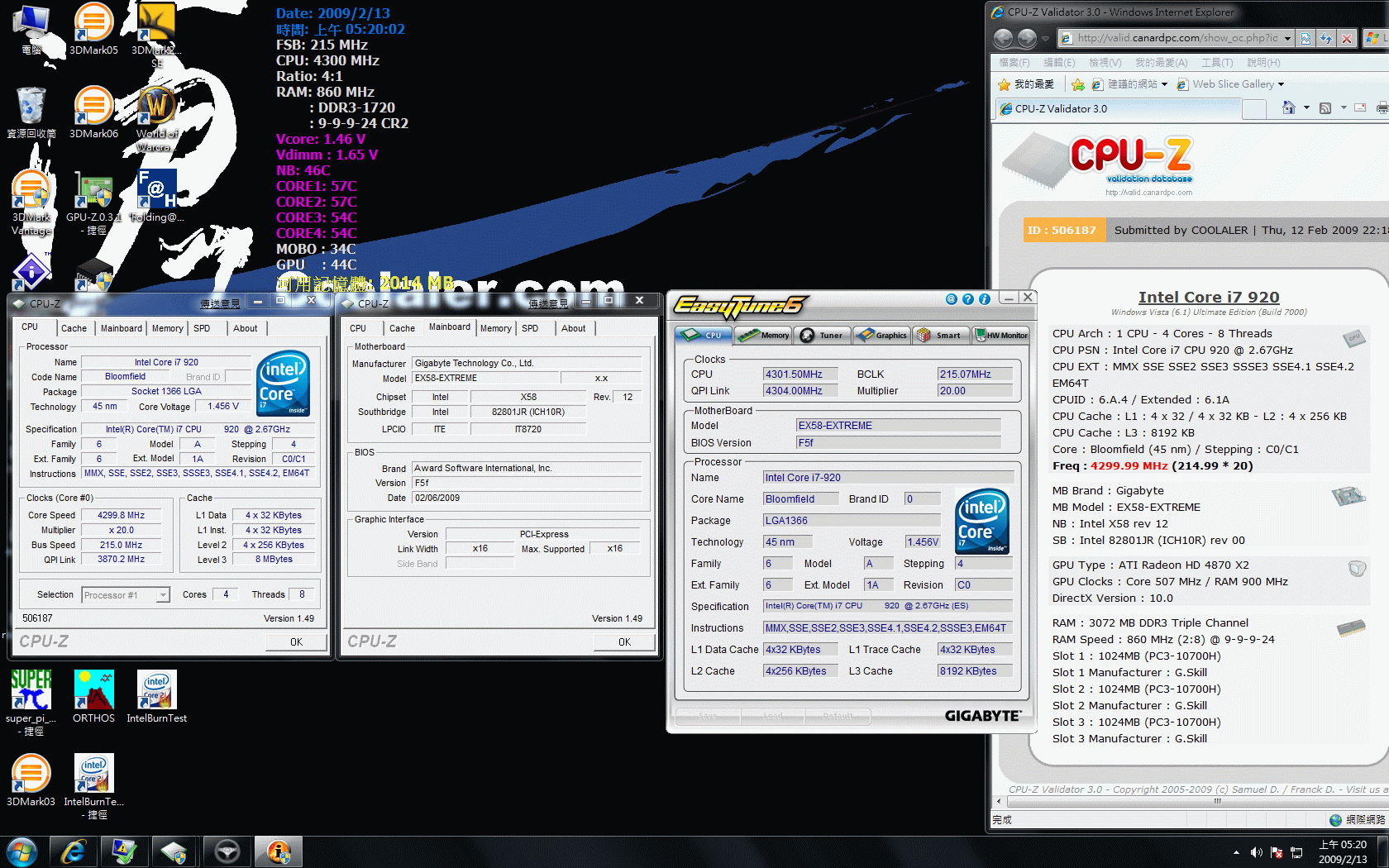The image size is (1389, 868).
Task: Click the IE home toolbar icon
Action: (x=1288, y=108)
